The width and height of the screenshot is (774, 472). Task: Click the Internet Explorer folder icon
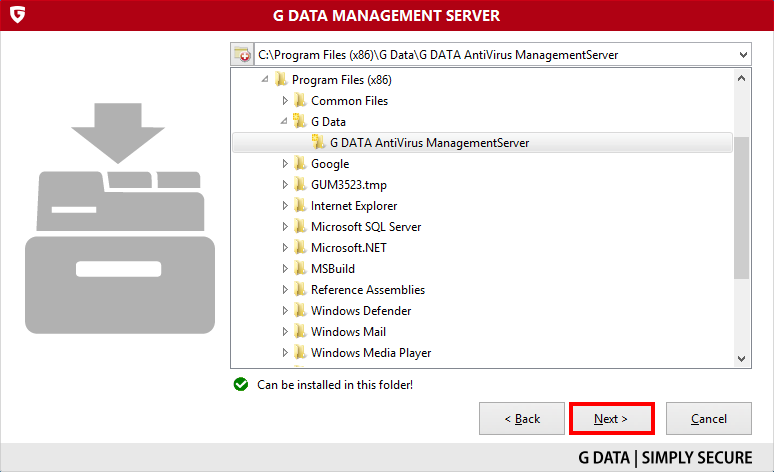tap(300, 205)
